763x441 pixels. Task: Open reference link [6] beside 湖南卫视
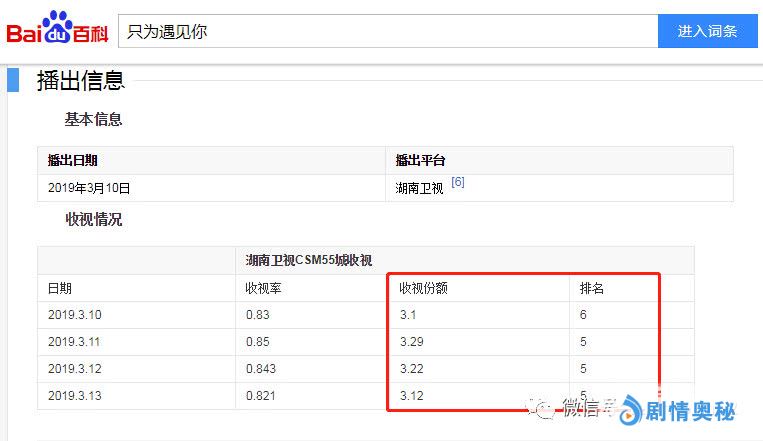(457, 182)
